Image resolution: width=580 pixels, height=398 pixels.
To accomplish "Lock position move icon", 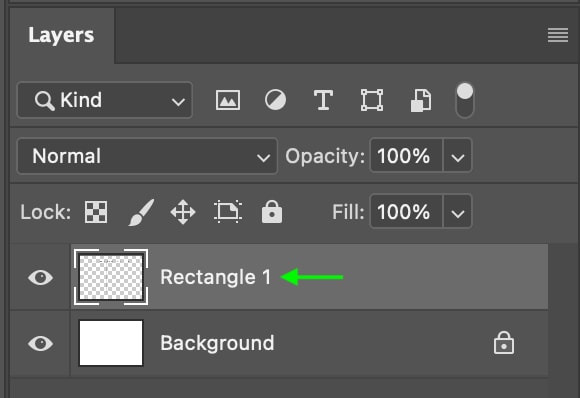I will click(x=183, y=212).
